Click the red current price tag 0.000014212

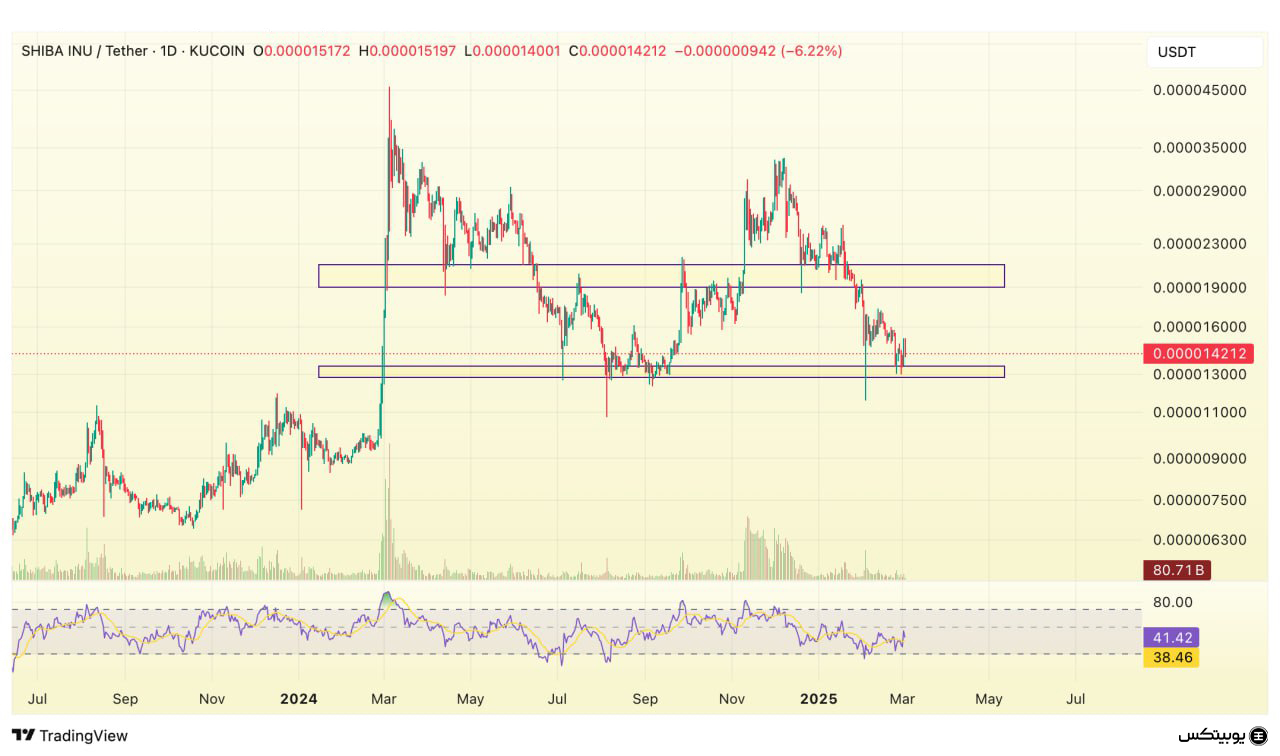coord(1199,354)
